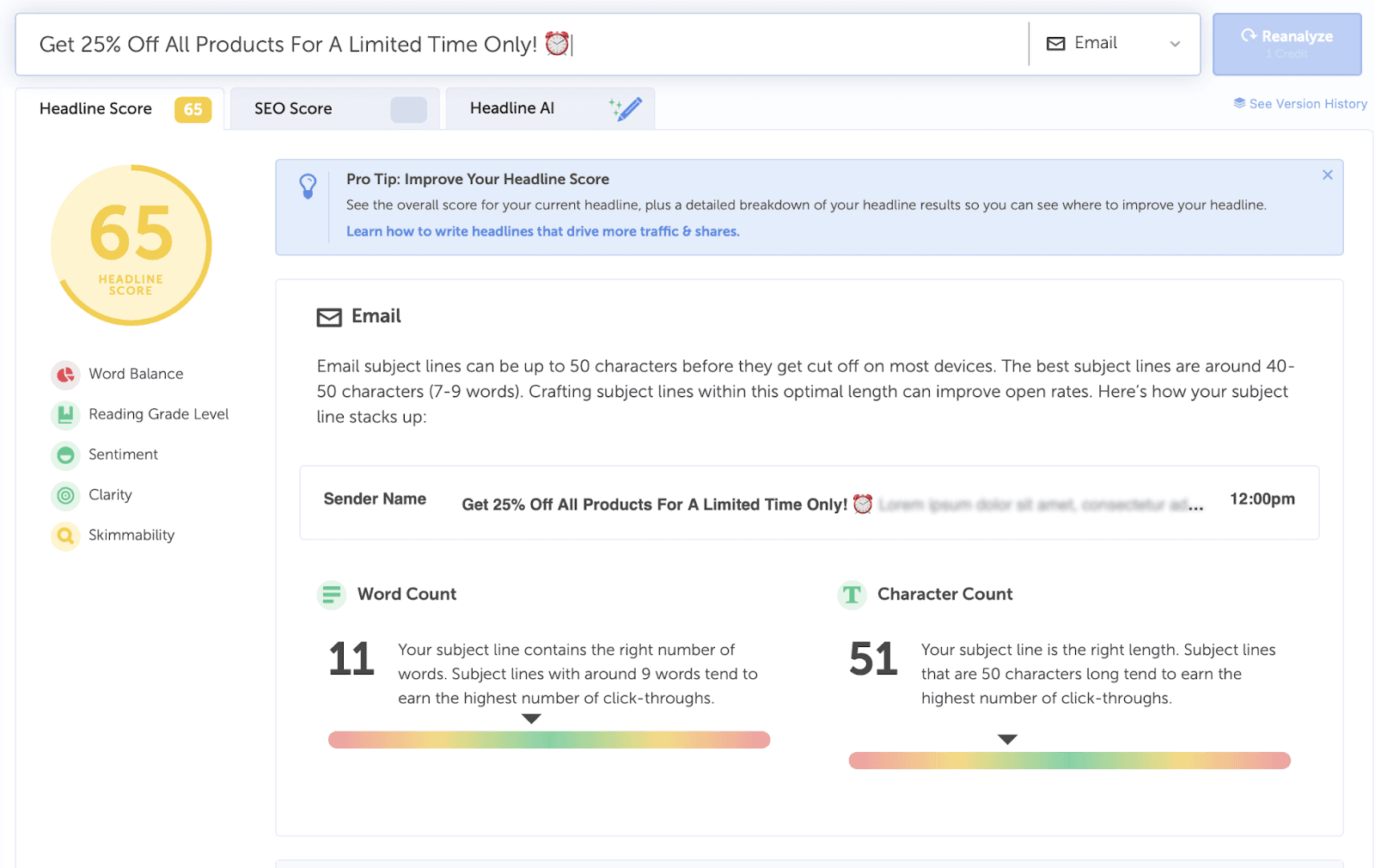The height and width of the screenshot is (868, 1375).
Task: Click the Word Count lines icon
Action: click(x=332, y=595)
